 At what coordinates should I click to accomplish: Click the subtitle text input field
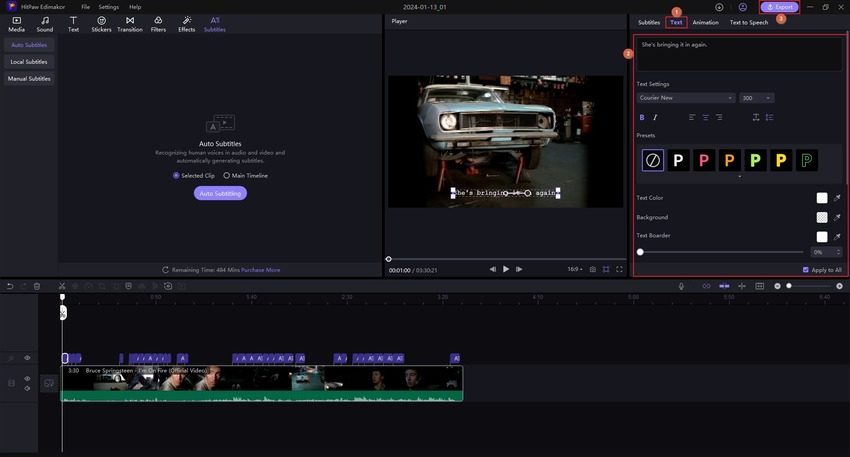(739, 55)
